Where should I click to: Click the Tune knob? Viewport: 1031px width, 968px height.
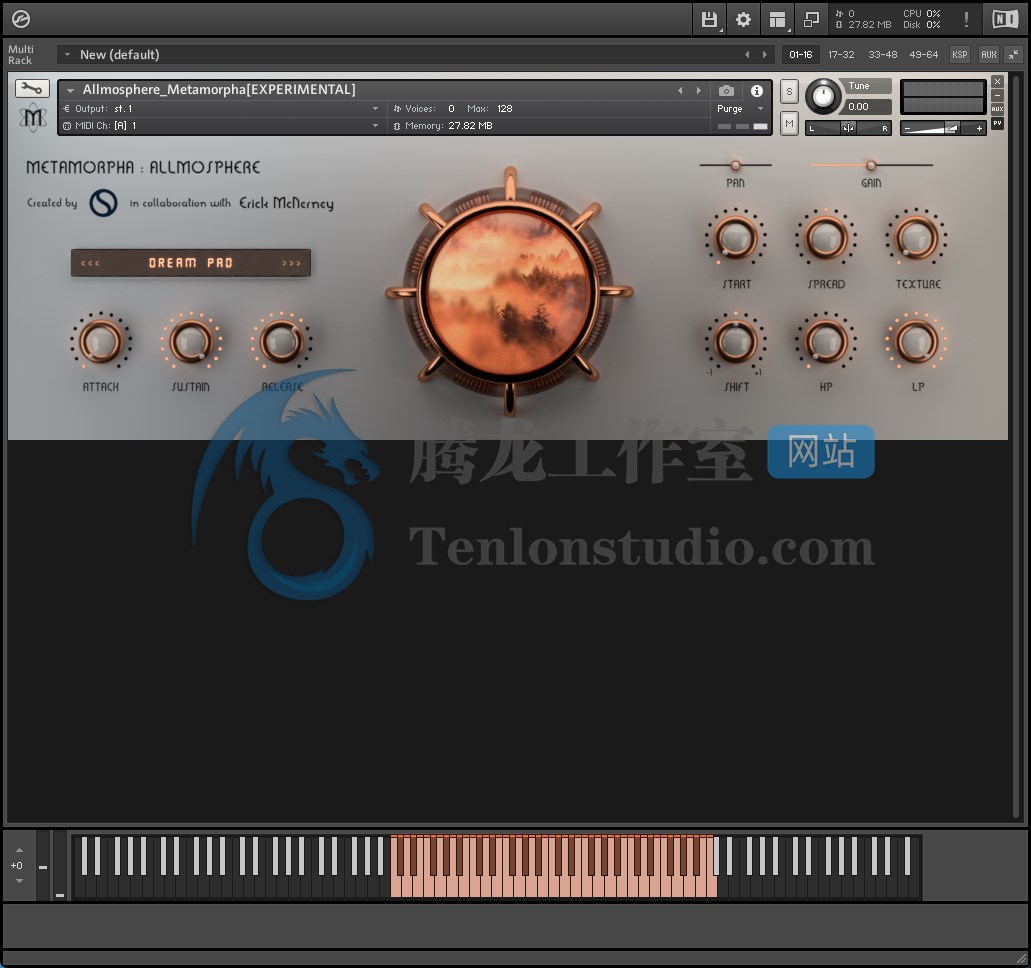823,97
